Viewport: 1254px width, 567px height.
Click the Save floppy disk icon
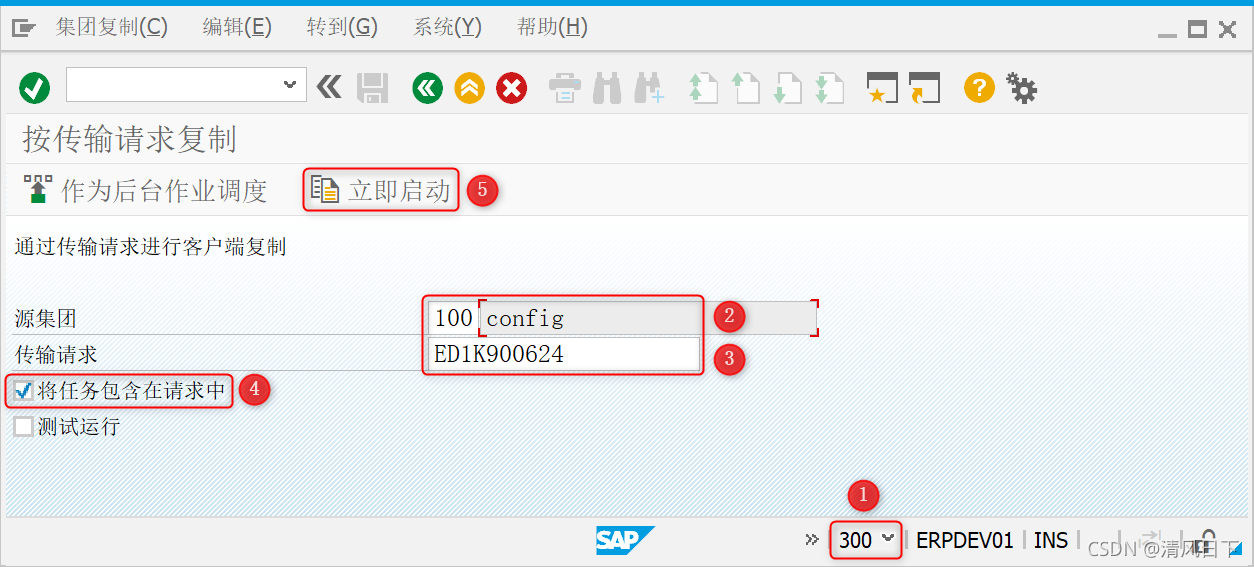pyautogui.click(x=372, y=88)
